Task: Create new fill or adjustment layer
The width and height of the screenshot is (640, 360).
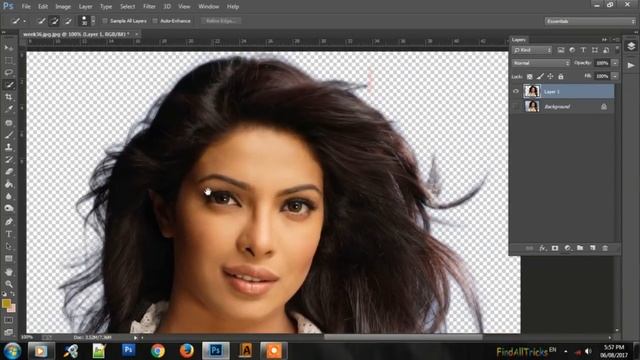Action: point(567,248)
